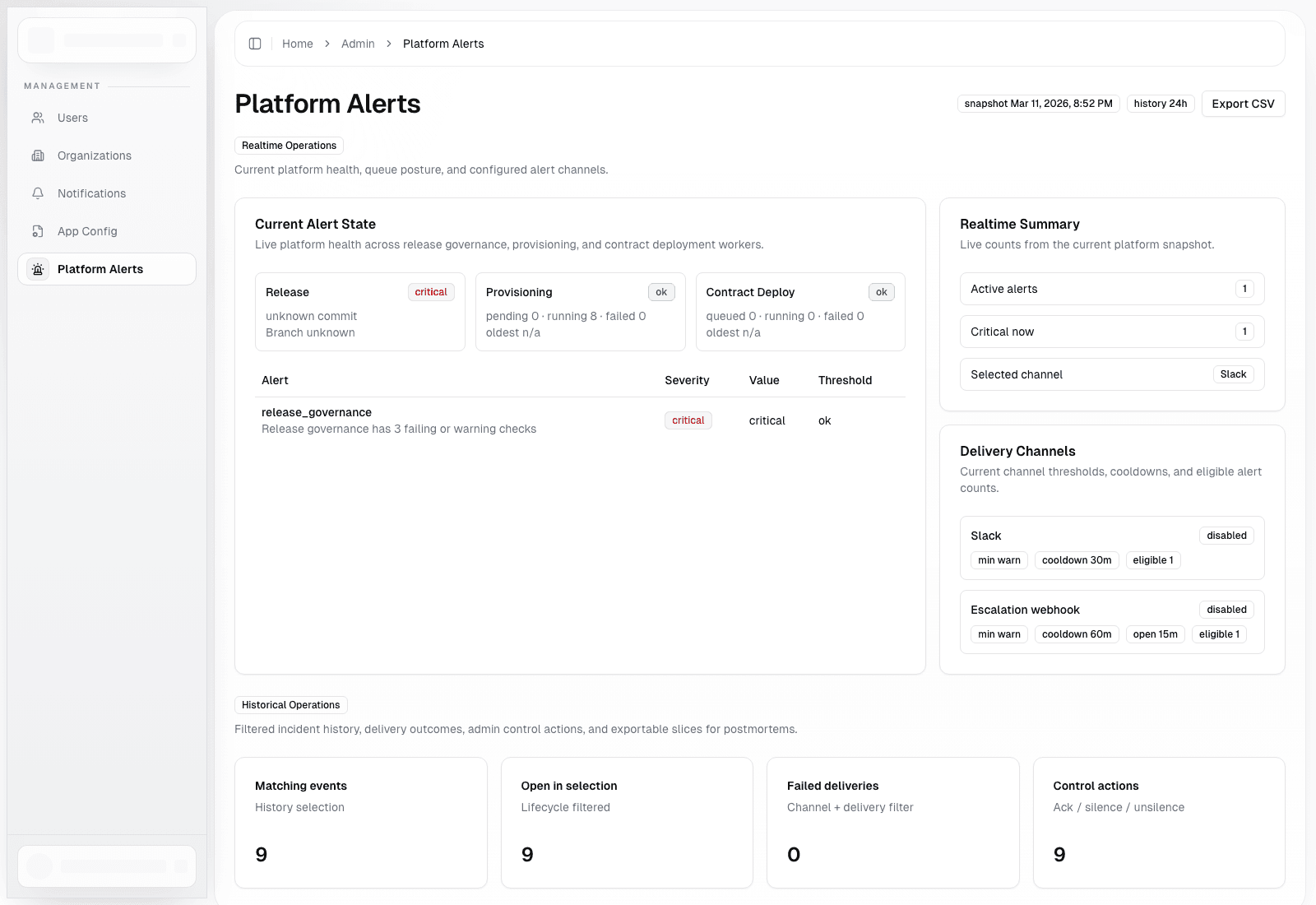Screen dimensions: 1316x905
Task: Select the Users icon in the sidebar
Action: click(38, 118)
